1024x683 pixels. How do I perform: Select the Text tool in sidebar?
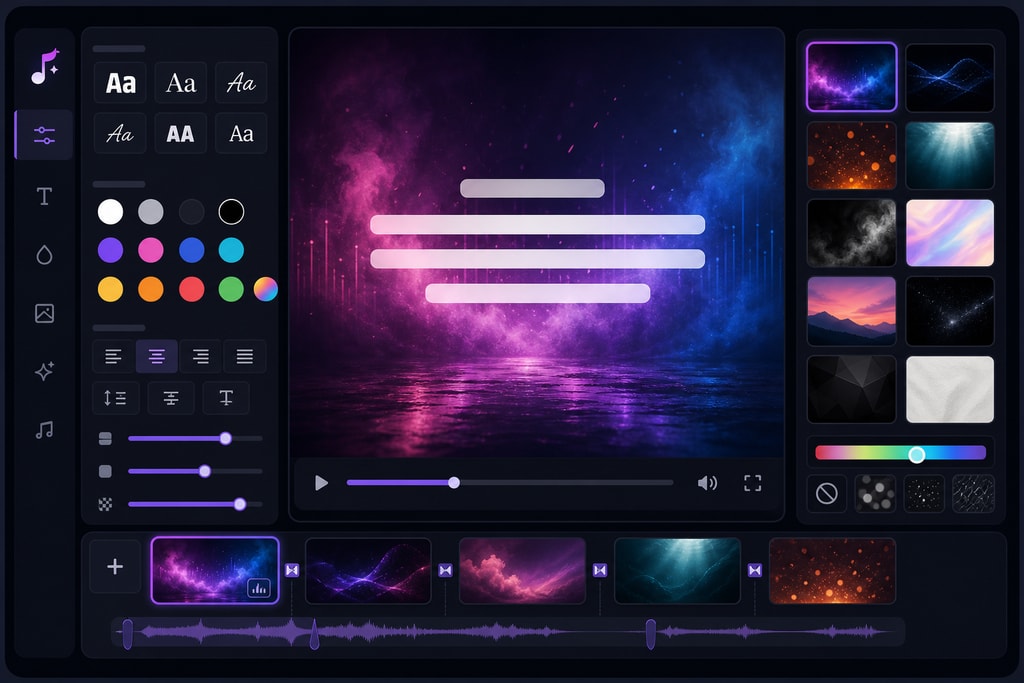point(44,196)
